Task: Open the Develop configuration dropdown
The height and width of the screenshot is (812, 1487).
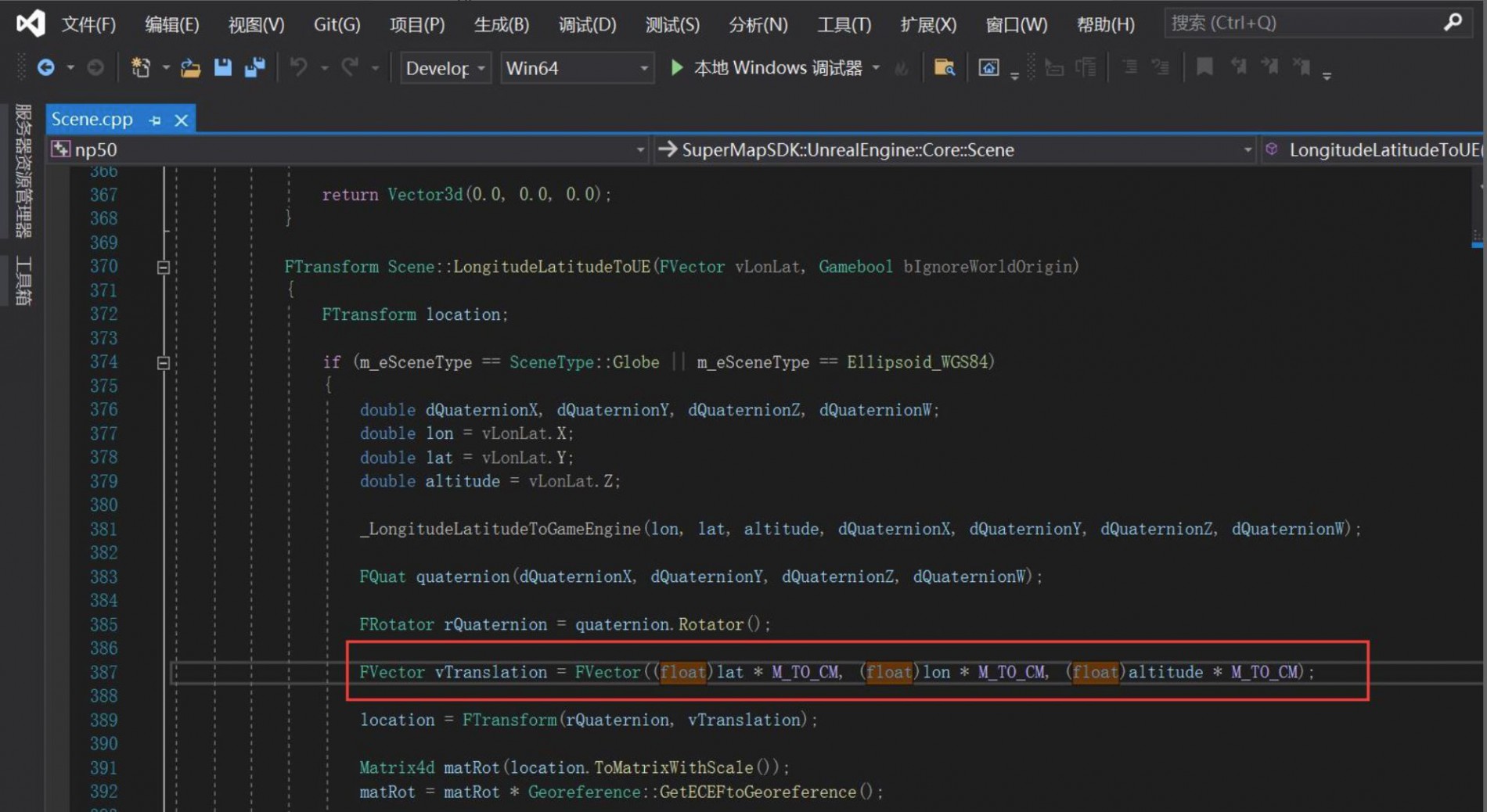Action: click(x=446, y=68)
